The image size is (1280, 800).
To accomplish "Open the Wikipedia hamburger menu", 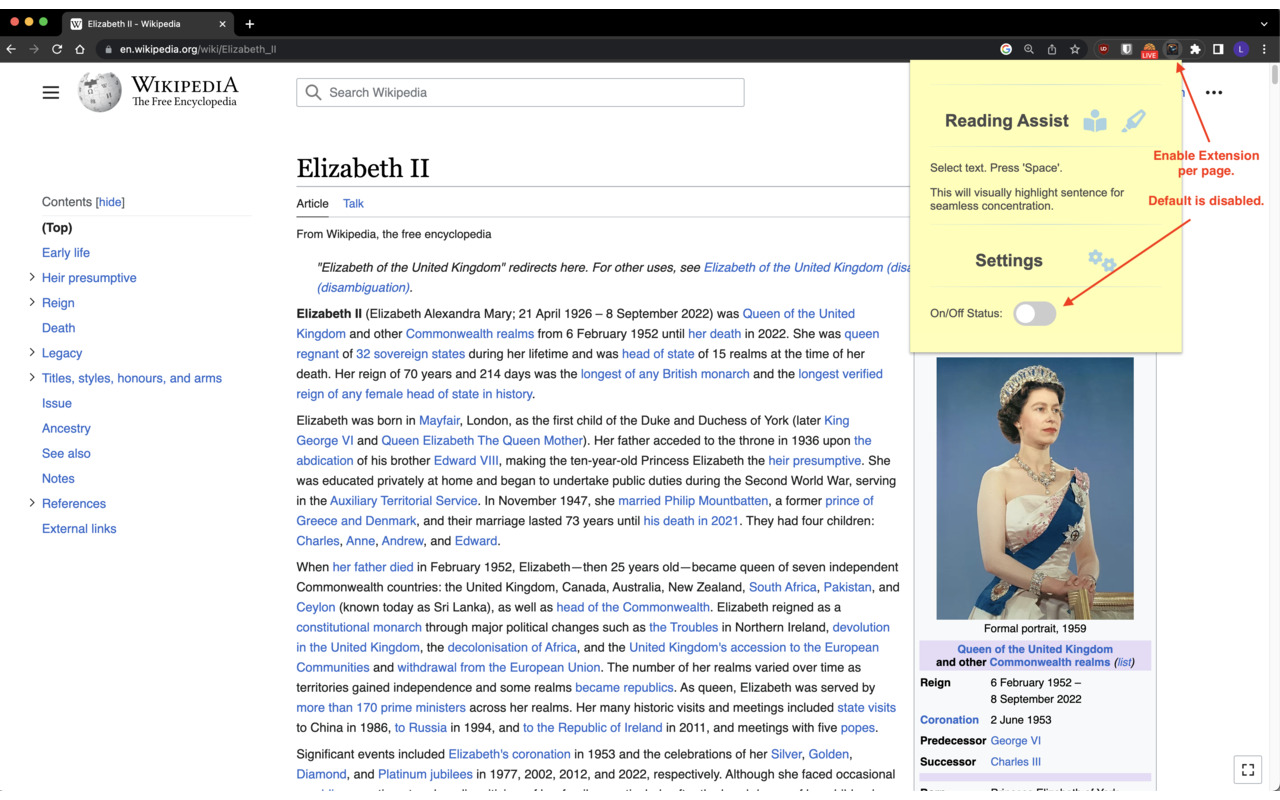I will click(x=50, y=92).
